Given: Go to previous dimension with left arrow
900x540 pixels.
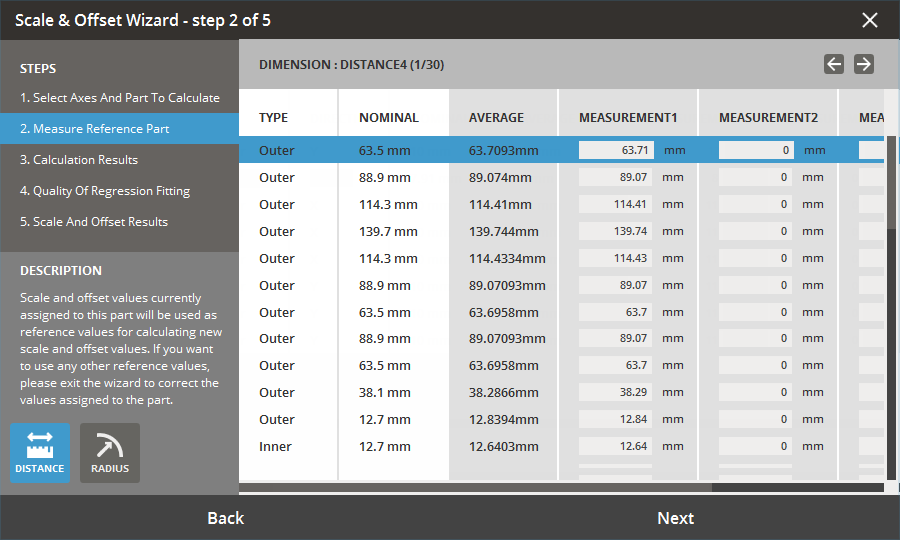Looking at the screenshot, I should pyautogui.click(x=834, y=64).
